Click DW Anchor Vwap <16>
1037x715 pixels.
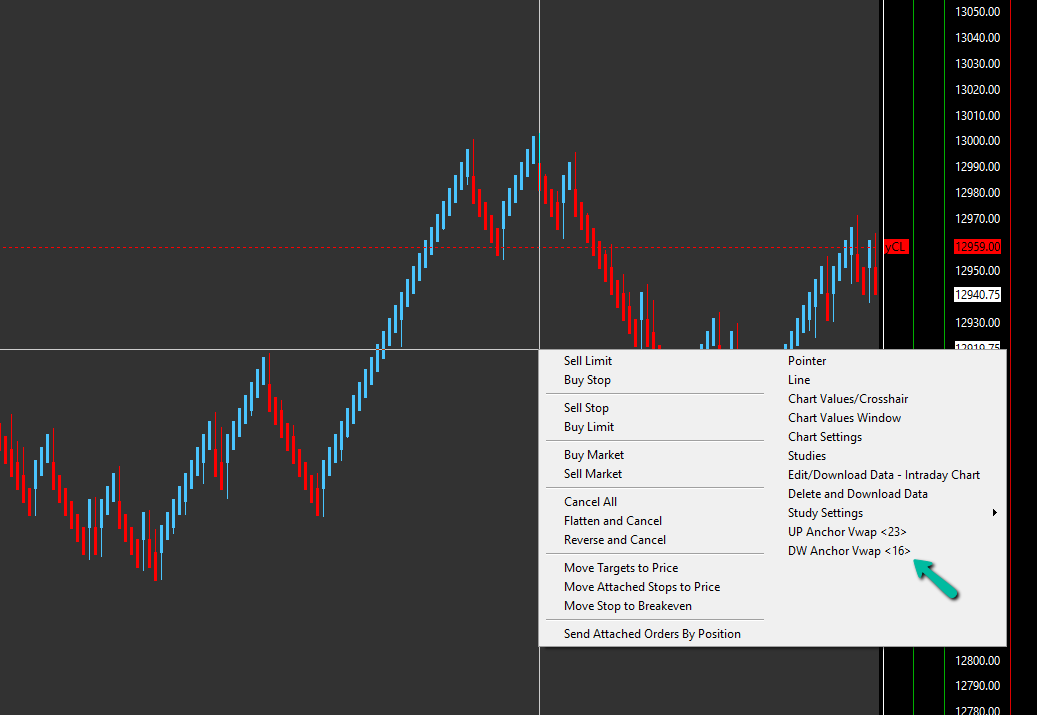click(849, 551)
